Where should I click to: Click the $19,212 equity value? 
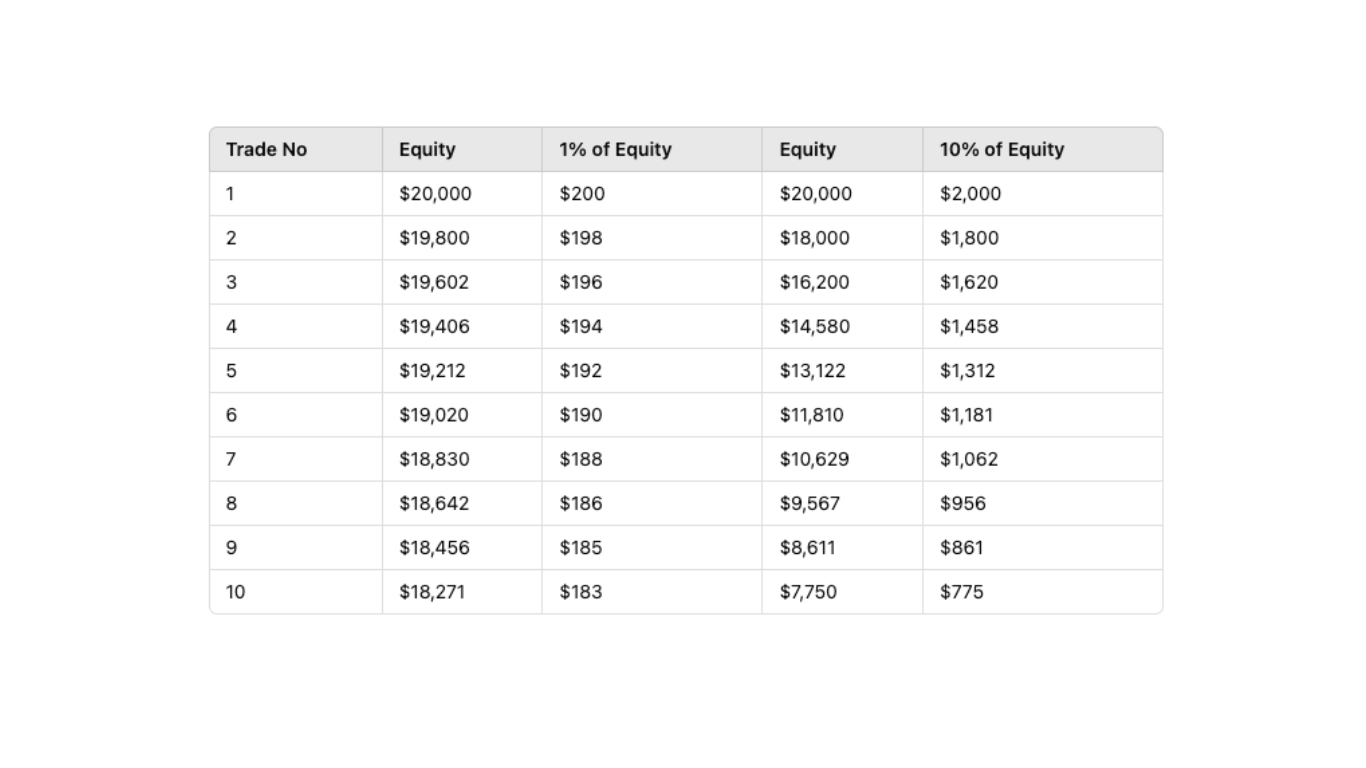point(432,371)
